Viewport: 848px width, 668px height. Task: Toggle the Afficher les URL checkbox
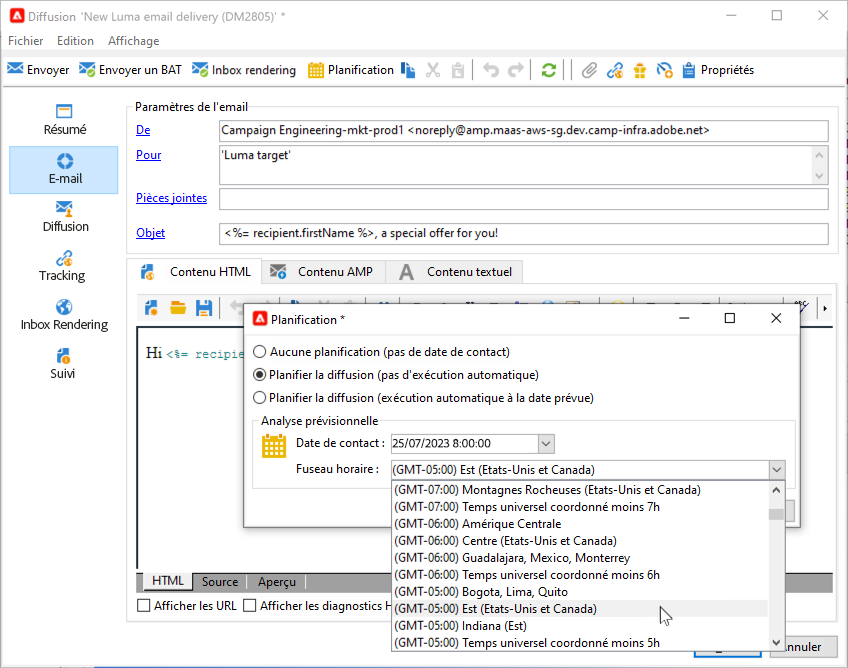pos(144,605)
